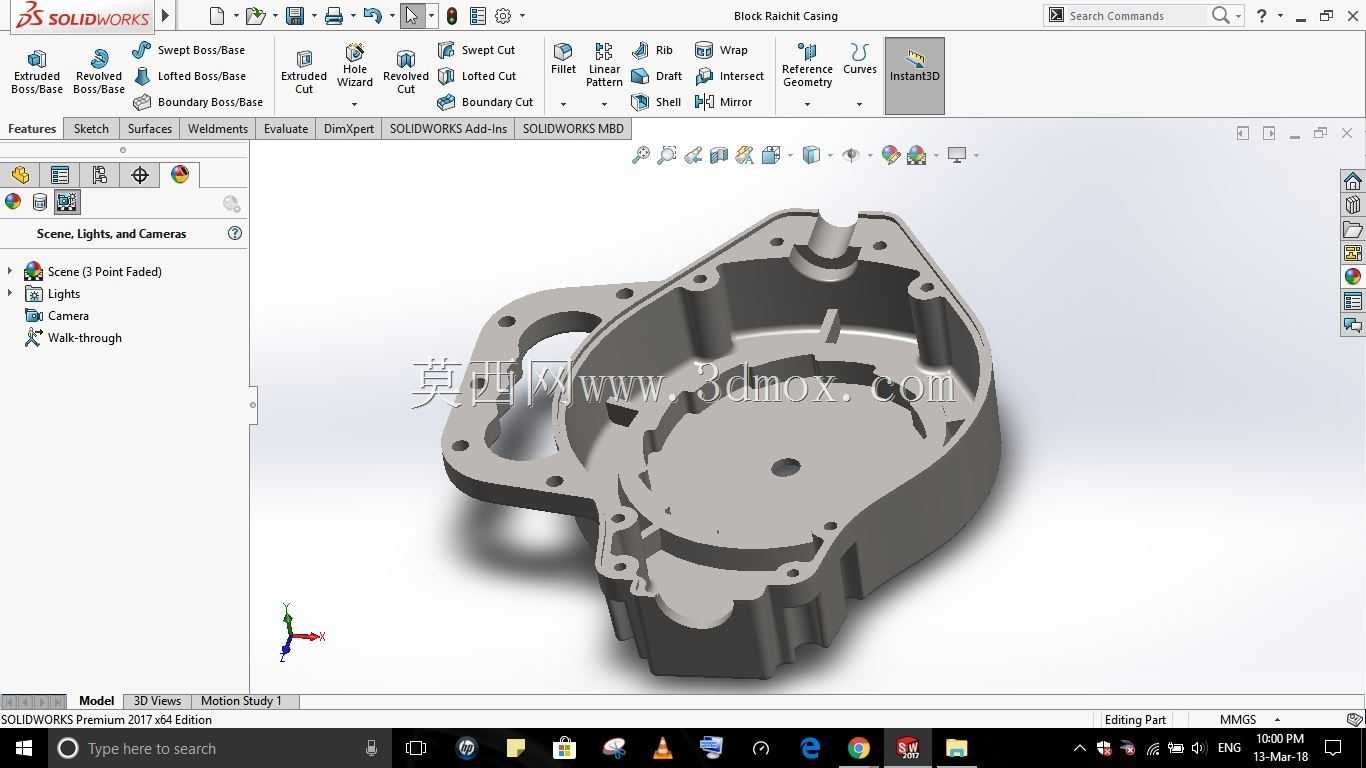Viewport: 1366px width, 768px height.
Task: Click the Shell command
Action: pyautogui.click(x=656, y=102)
